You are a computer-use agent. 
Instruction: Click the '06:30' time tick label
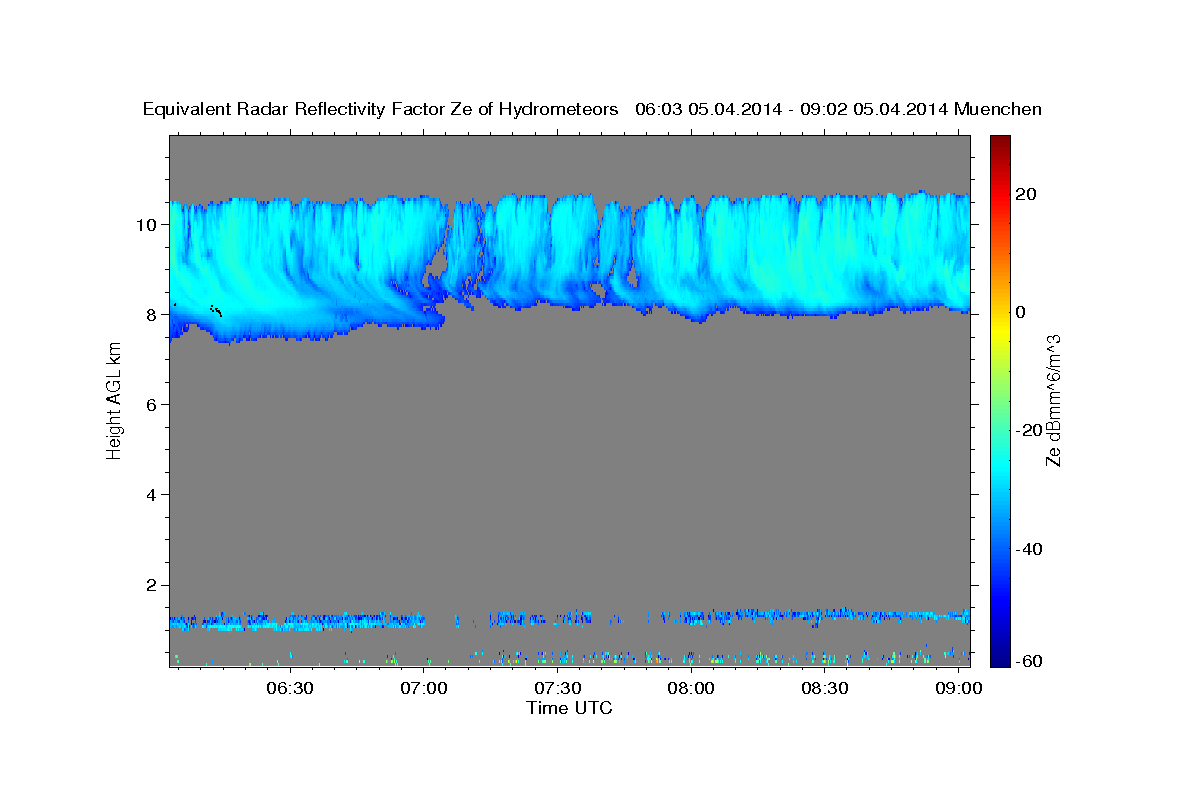[290, 689]
